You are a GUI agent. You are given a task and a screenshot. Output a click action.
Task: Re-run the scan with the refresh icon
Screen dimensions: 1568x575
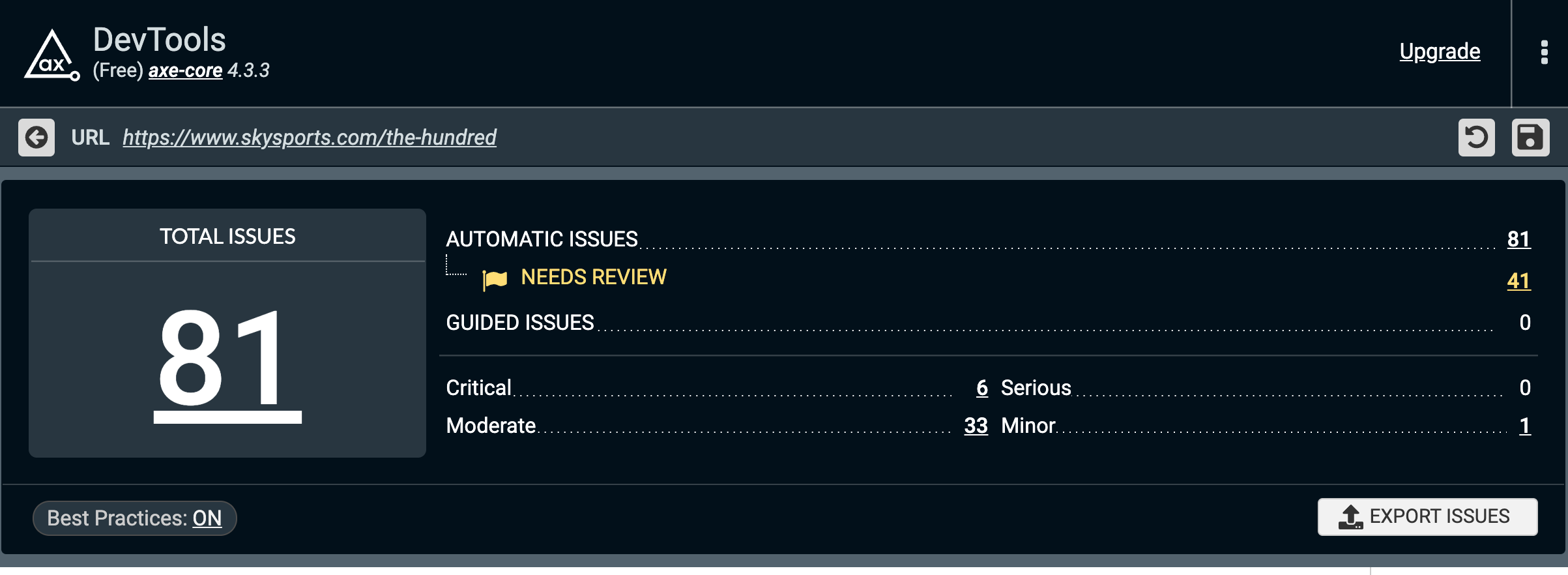(1476, 138)
